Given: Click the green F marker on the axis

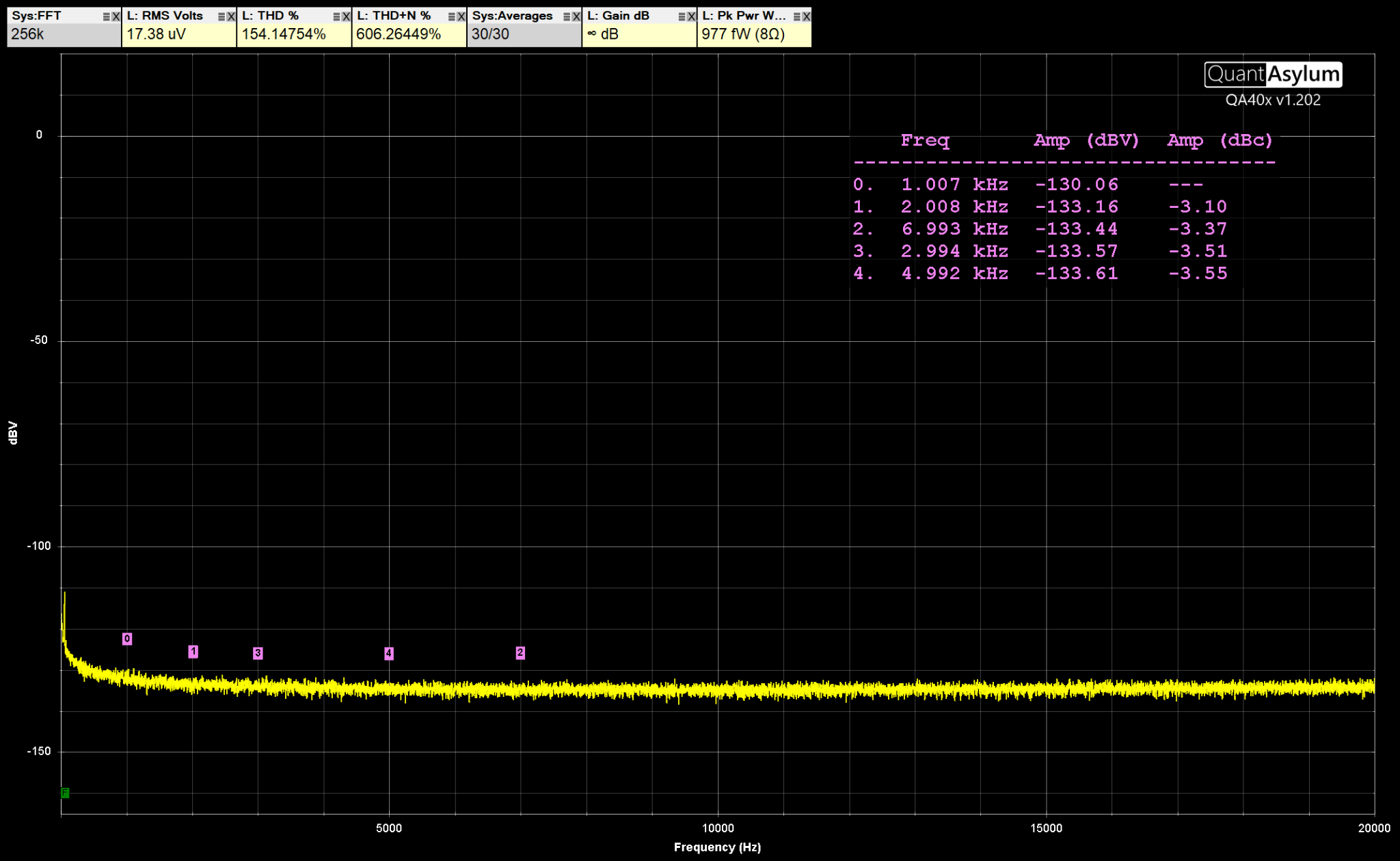Looking at the screenshot, I should (65, 793).
